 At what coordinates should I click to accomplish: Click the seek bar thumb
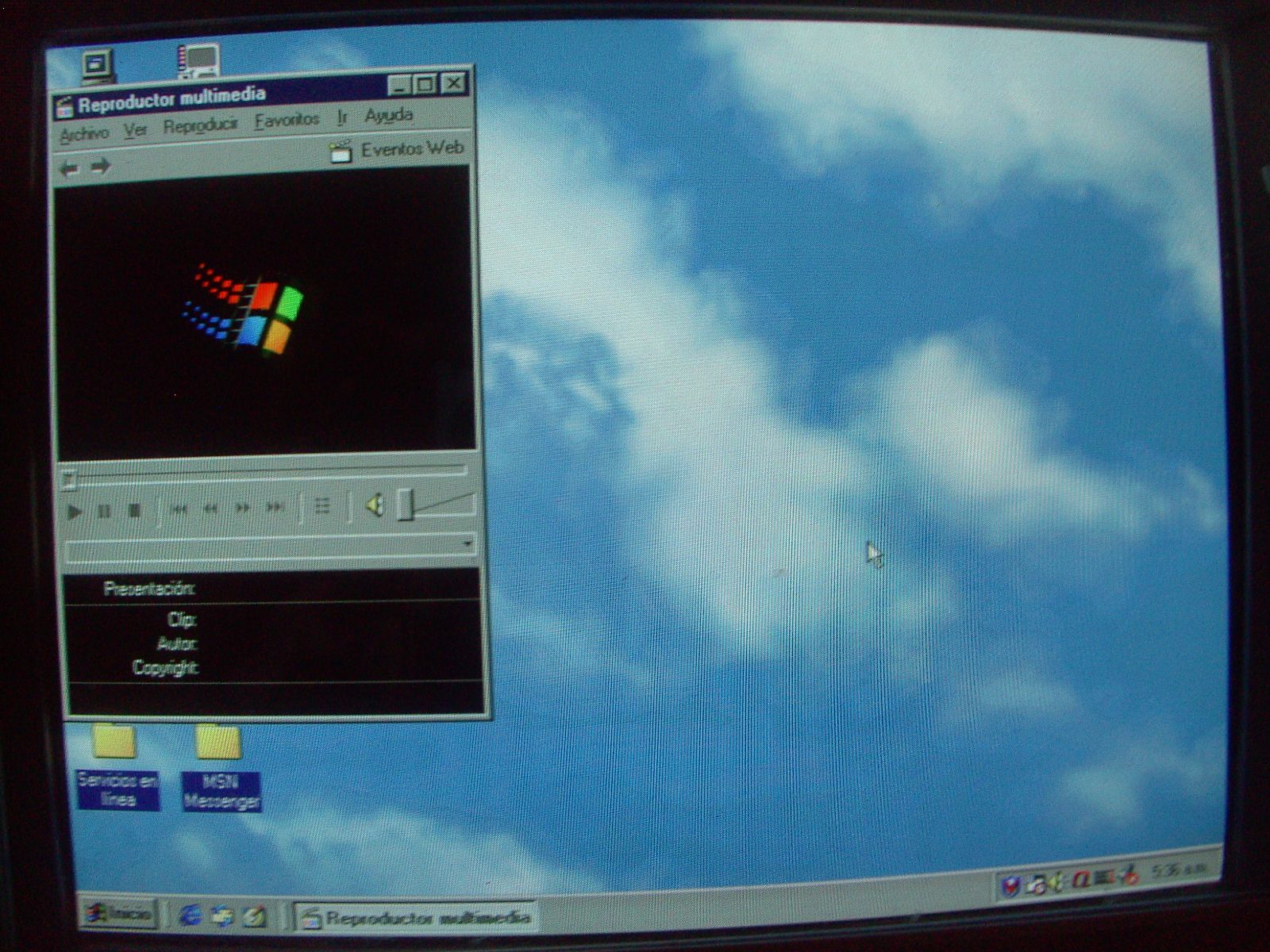[x=69, y=479]
